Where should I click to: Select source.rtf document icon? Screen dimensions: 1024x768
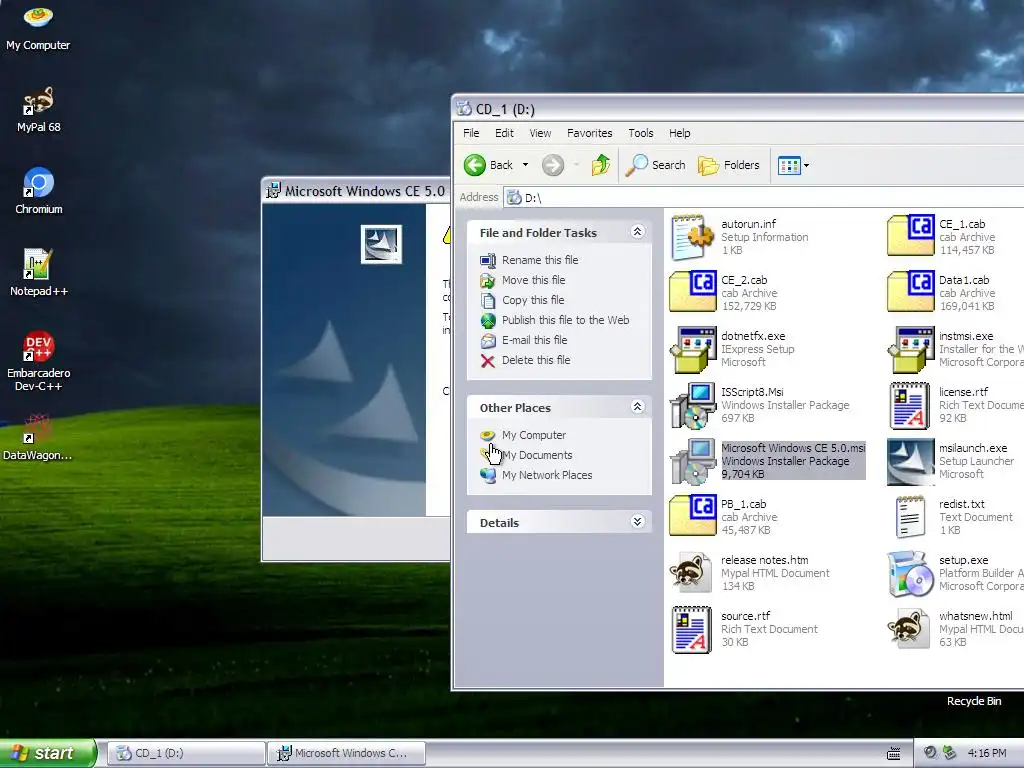point(692,629)
